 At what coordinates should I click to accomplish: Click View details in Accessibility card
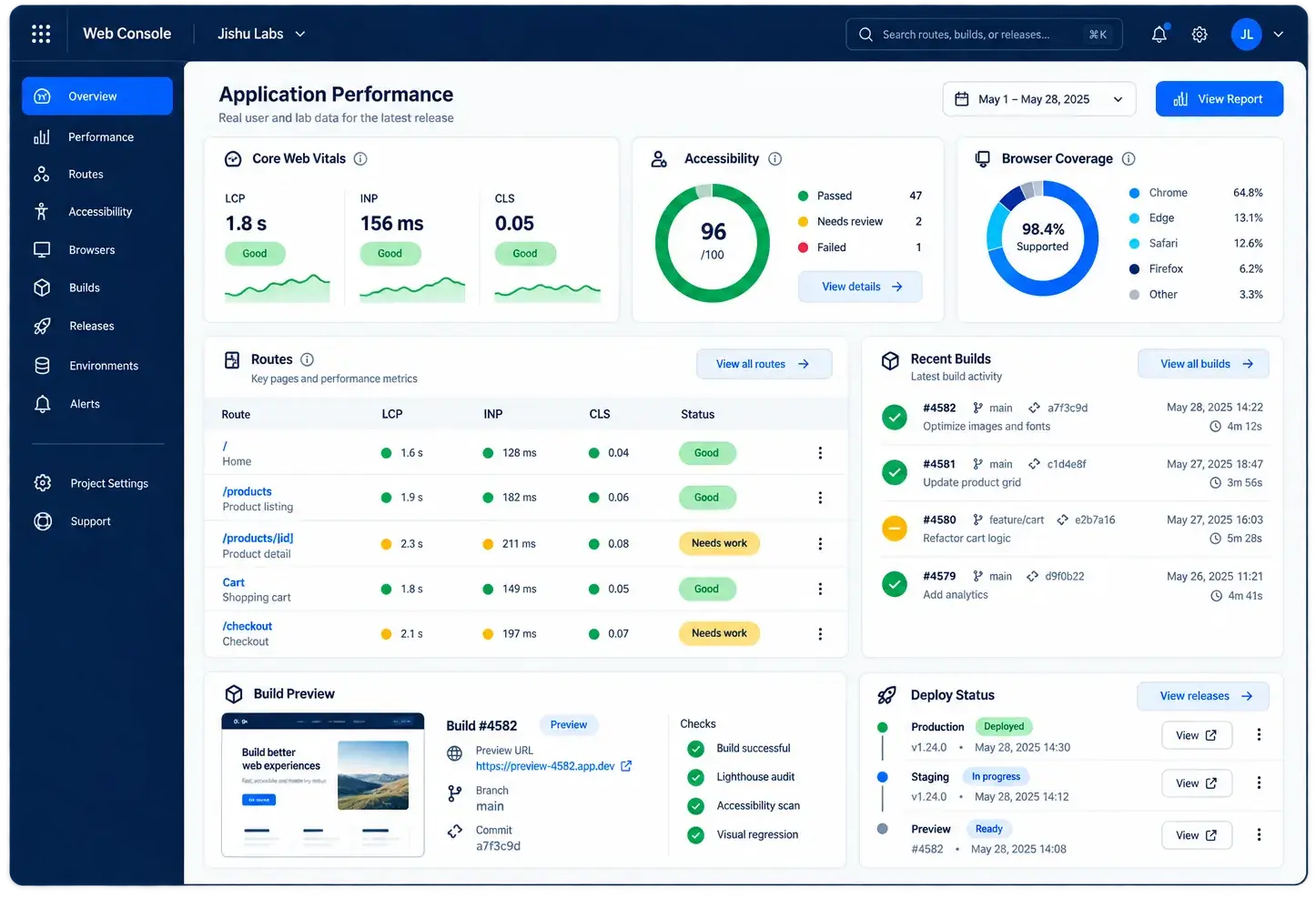[860, 287]
